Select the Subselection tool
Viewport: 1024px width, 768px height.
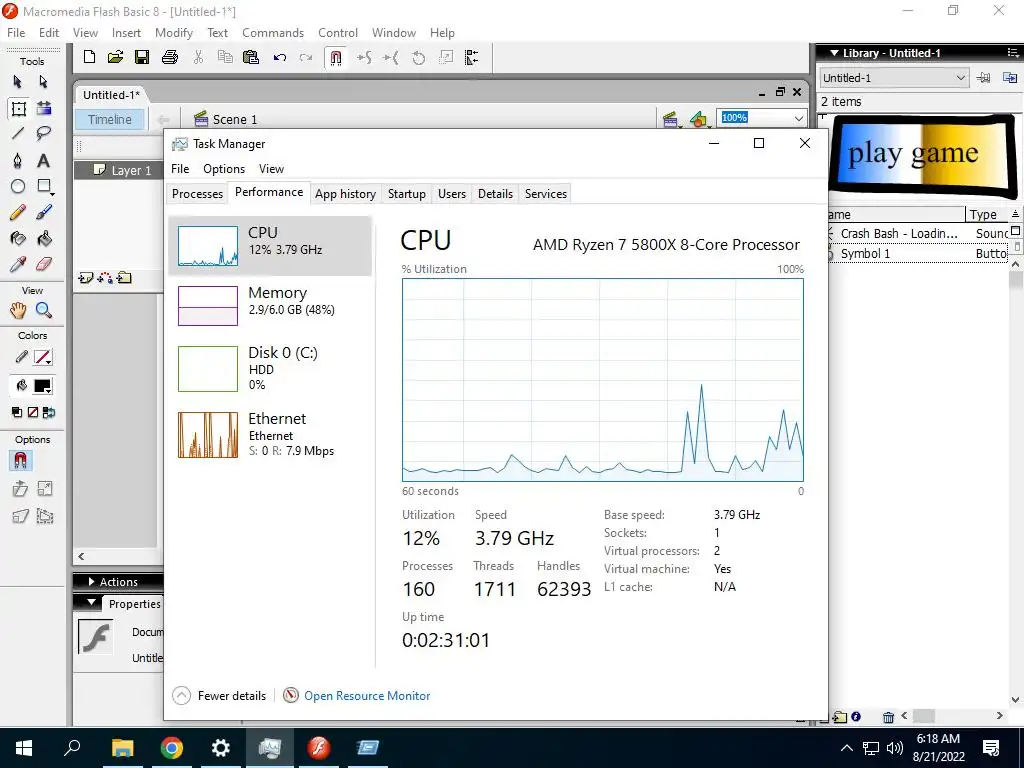tap(44, 82)
